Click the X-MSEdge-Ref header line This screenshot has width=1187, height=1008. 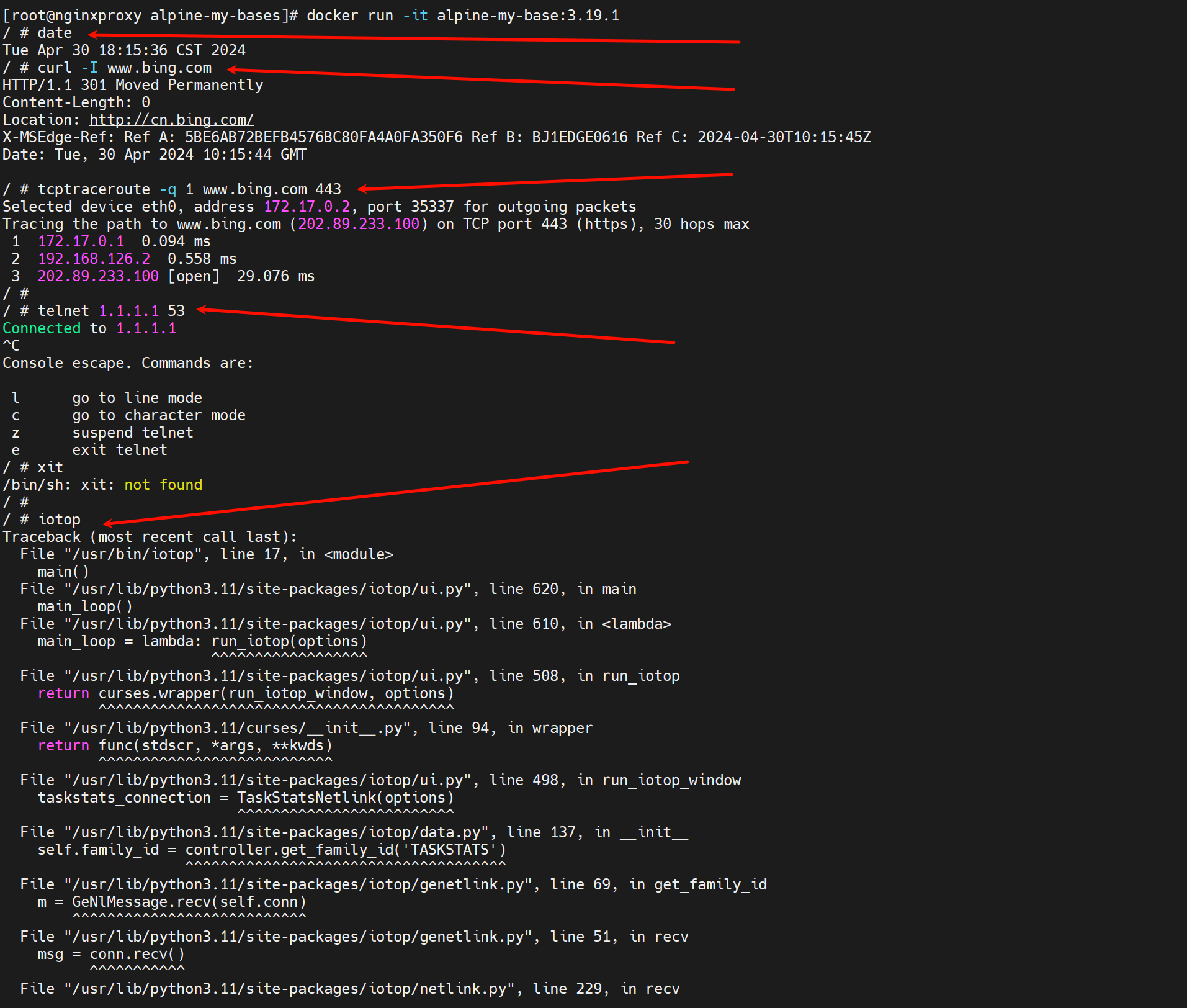coord(436,137)
